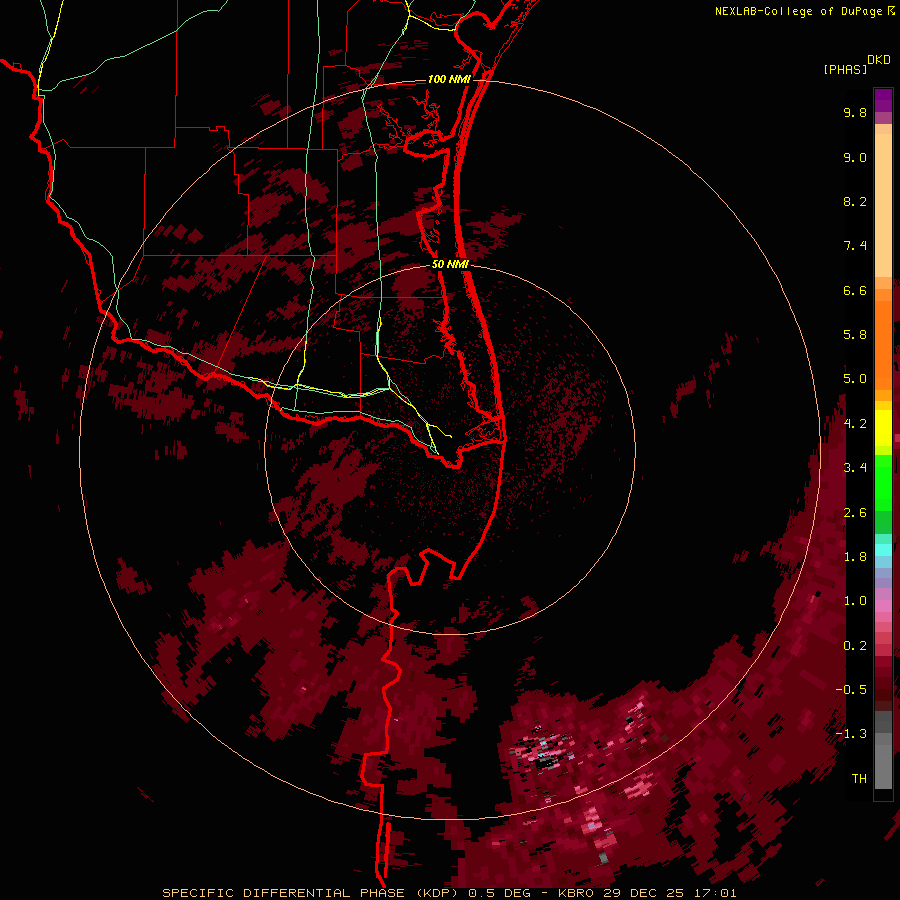Select the 3.4 value on the scale
Screen dimensions: 900x900
[x=855, y=468]
